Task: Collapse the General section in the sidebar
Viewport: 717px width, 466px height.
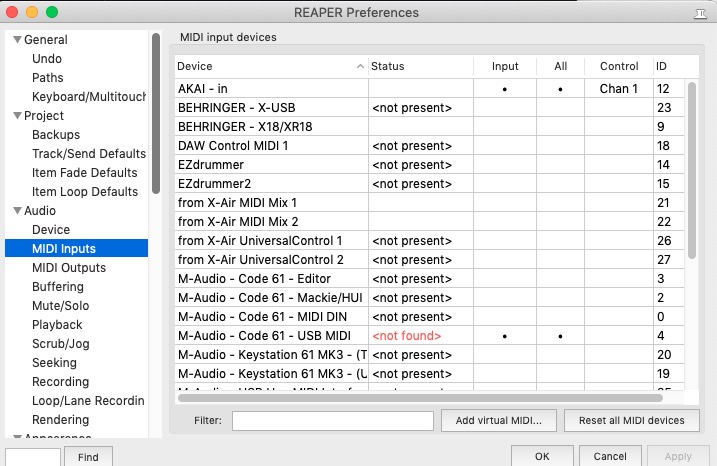Action: coord(14,40)
